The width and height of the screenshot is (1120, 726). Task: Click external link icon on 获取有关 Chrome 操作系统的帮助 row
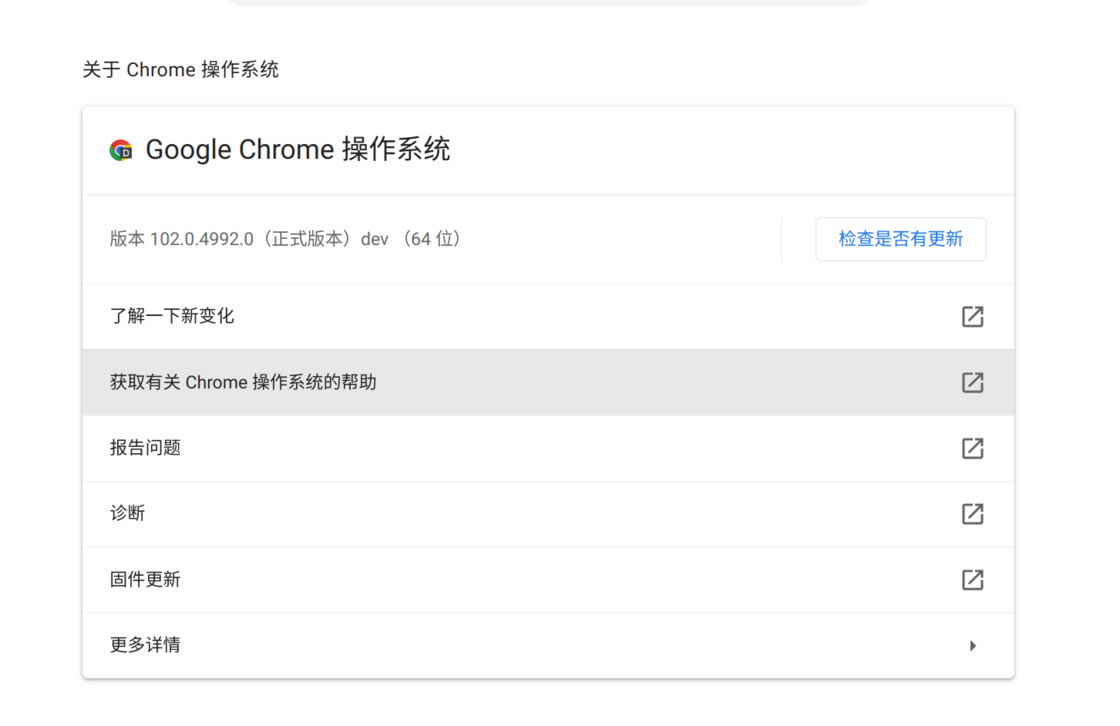[972, 382]
